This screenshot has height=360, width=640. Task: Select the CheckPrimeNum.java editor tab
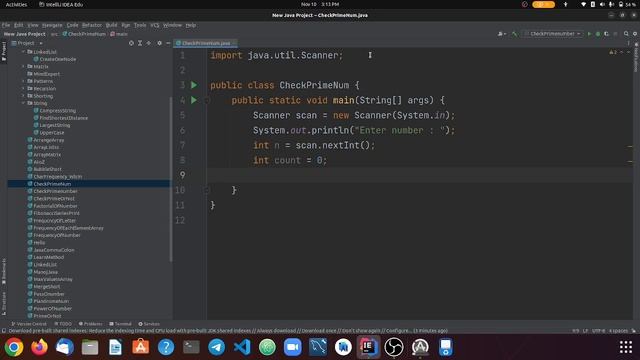click(206, 43)
